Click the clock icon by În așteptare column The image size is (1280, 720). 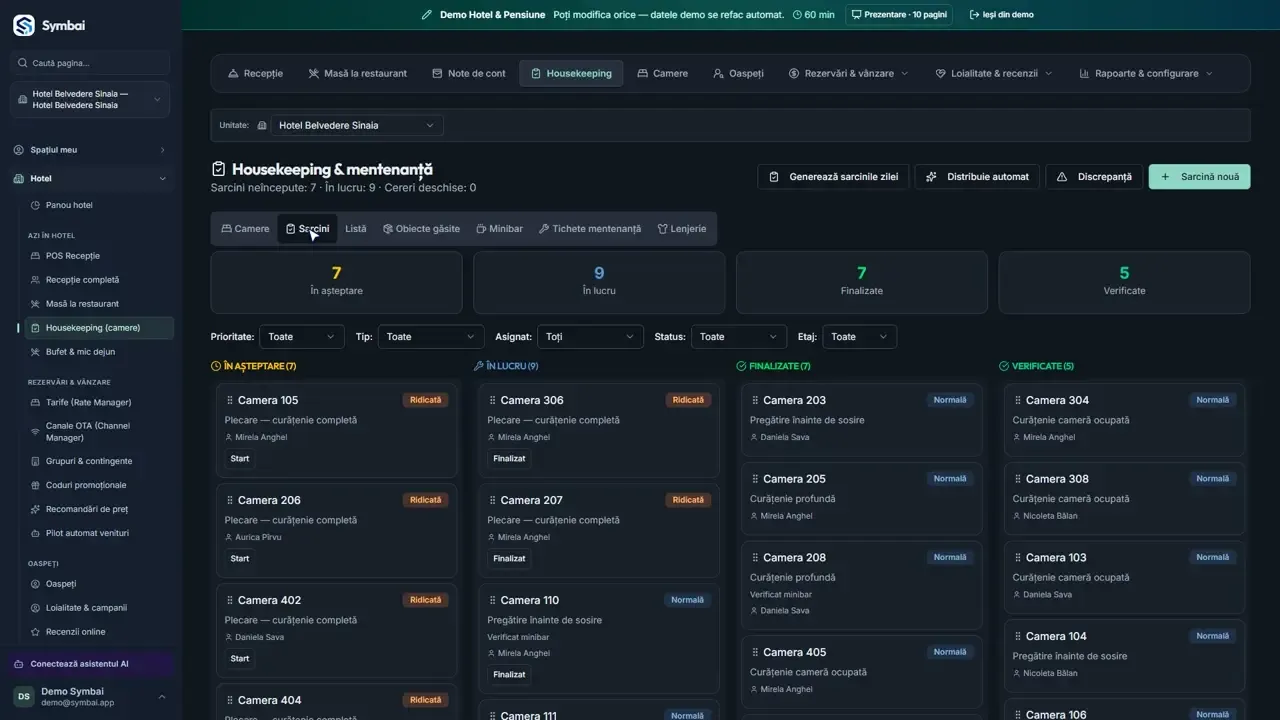click(x=216, y=366)
